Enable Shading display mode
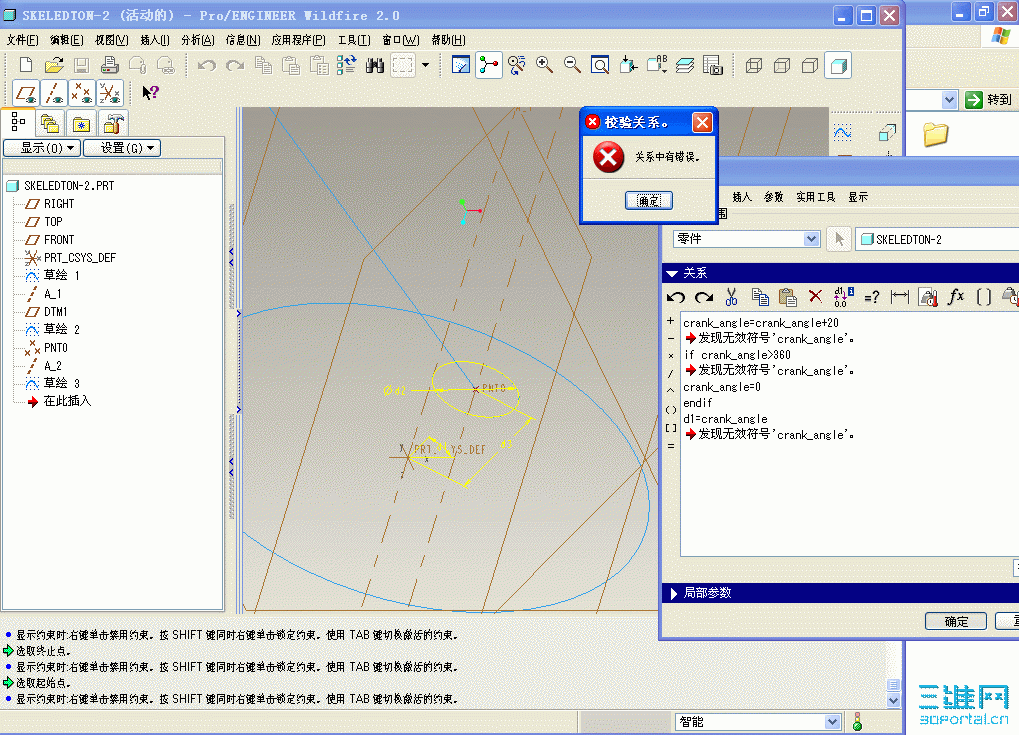Viewport: 1019px width, 735px height. (x=838, y=65)
